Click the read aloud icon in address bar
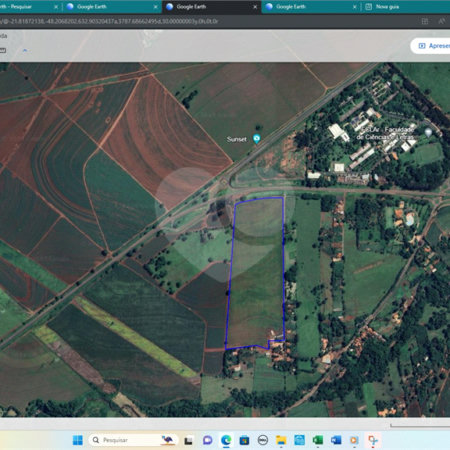 pos(441,21)
